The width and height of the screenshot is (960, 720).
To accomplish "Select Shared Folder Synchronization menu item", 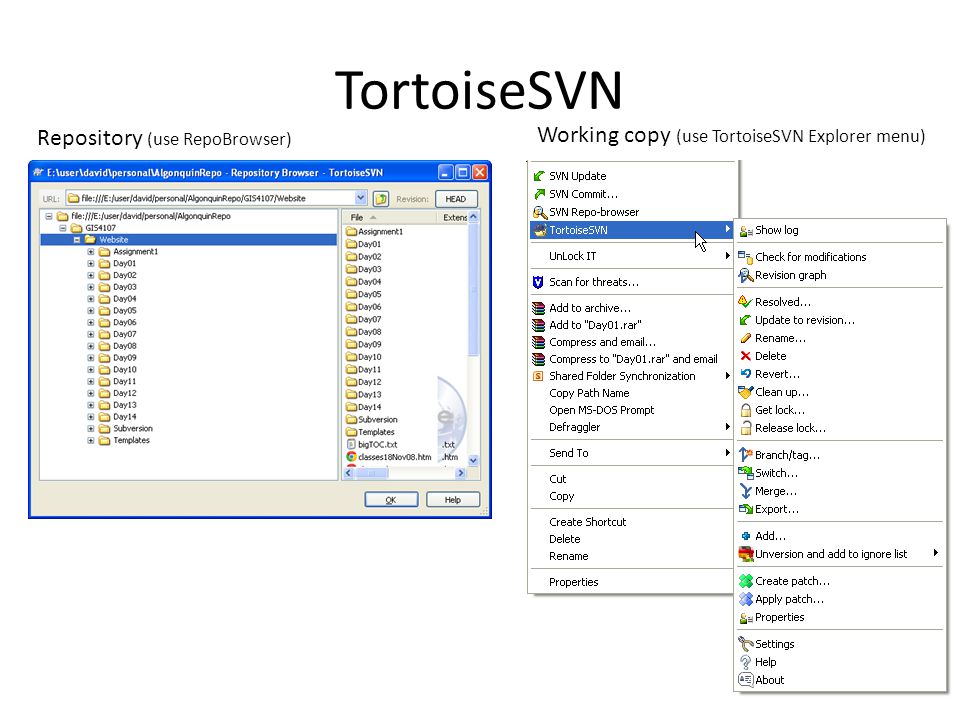I will coord(632,376).
